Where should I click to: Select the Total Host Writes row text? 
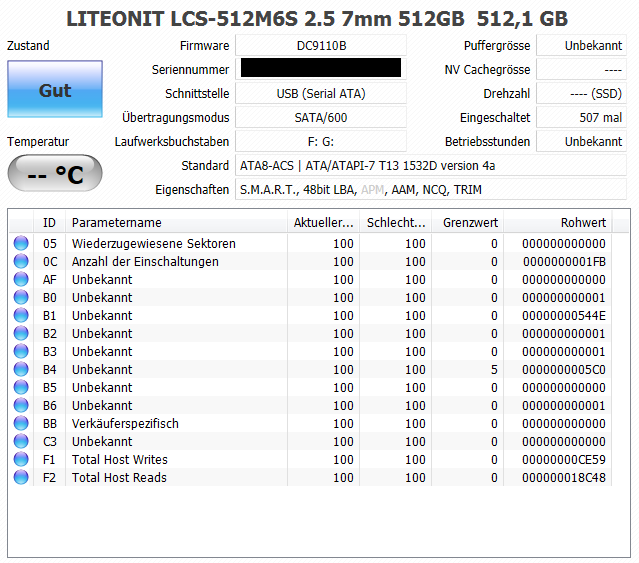pyautogui.click(x=119, y=459)
